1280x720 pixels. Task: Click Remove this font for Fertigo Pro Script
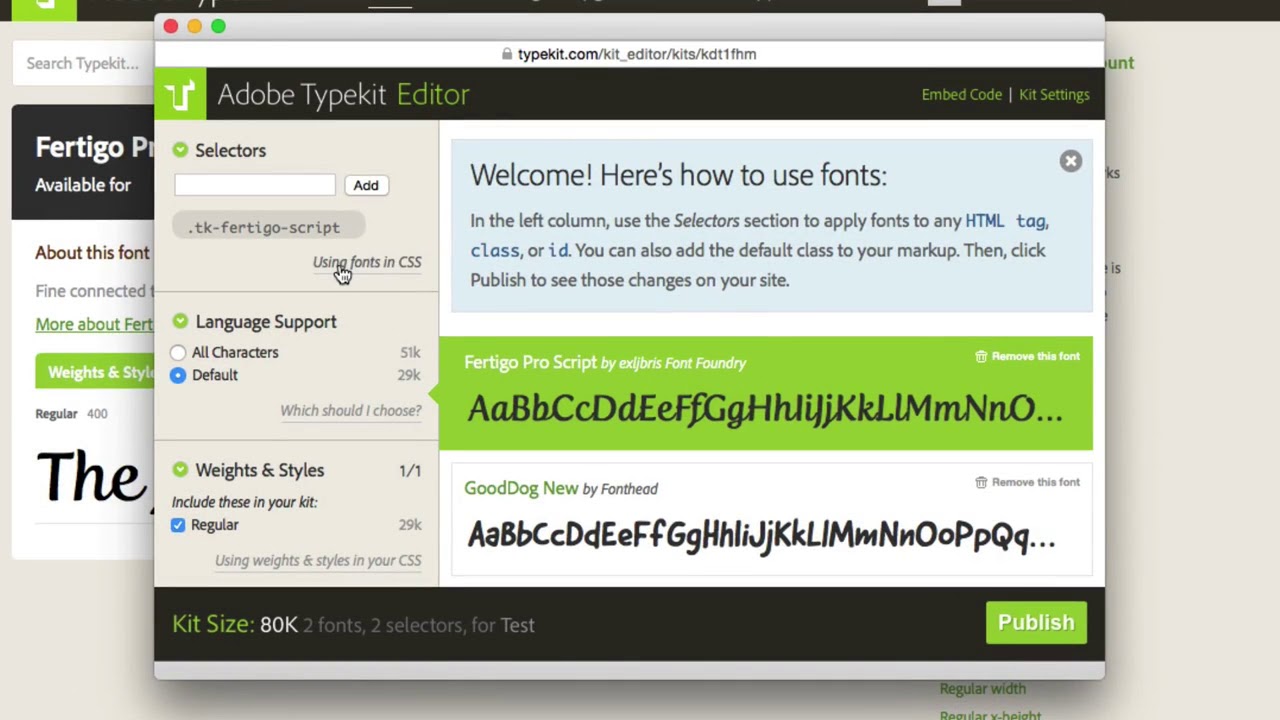(1035, 356)
